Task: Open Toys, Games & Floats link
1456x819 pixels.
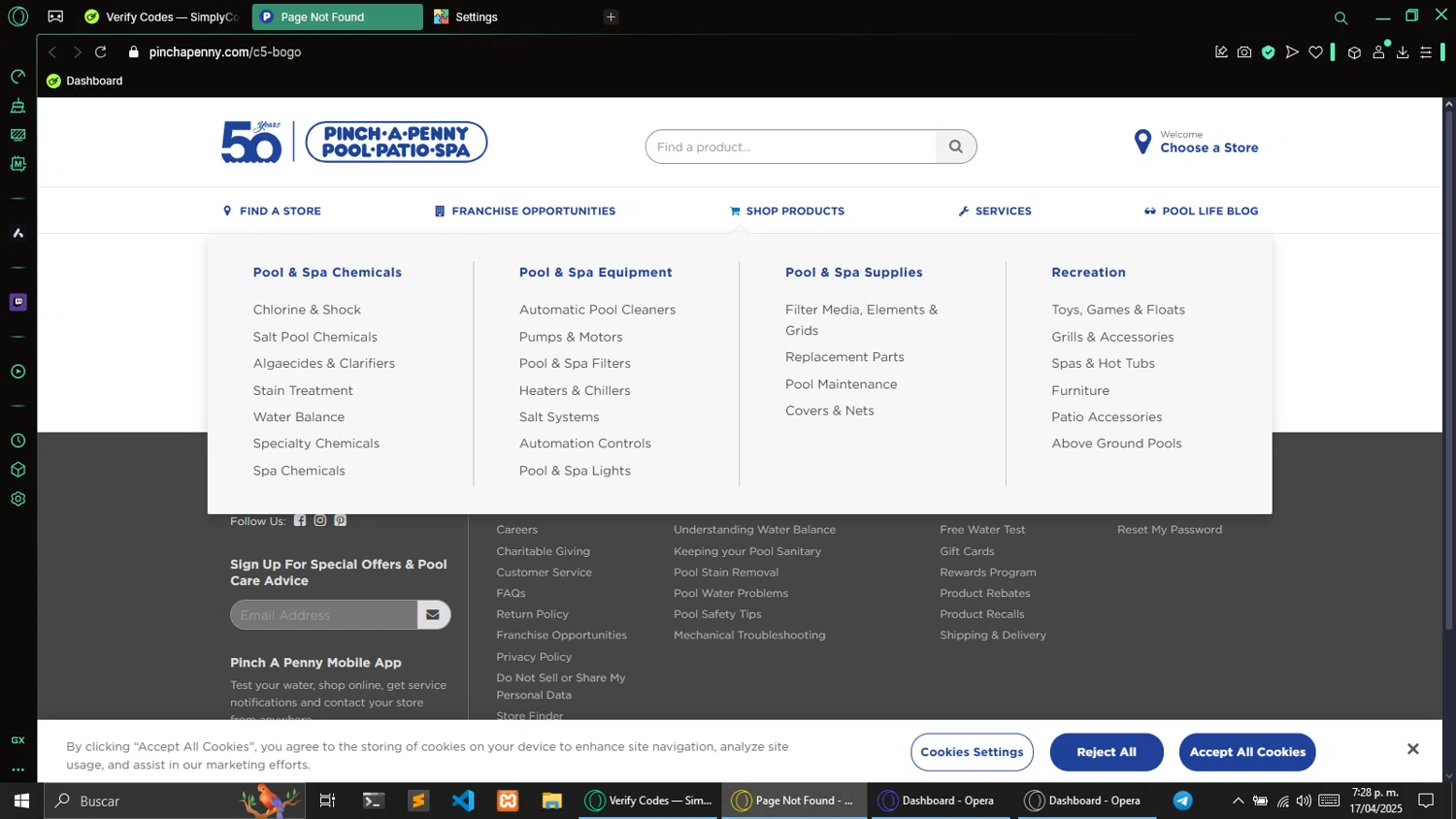Action: pyautogui.click(x=1118, y=310)
